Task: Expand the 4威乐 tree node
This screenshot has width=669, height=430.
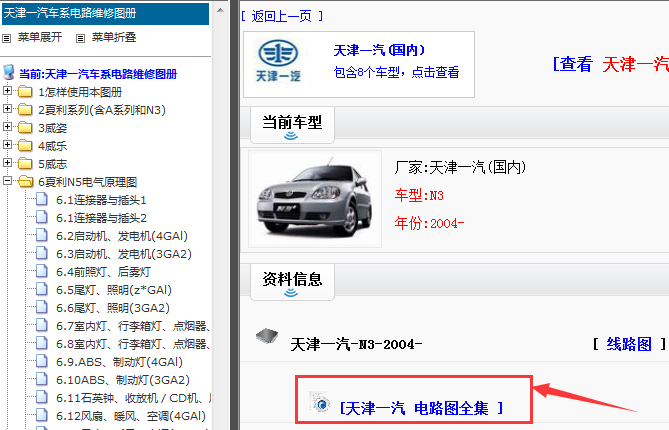Action: pyautogui.click(x=7, y=144)
